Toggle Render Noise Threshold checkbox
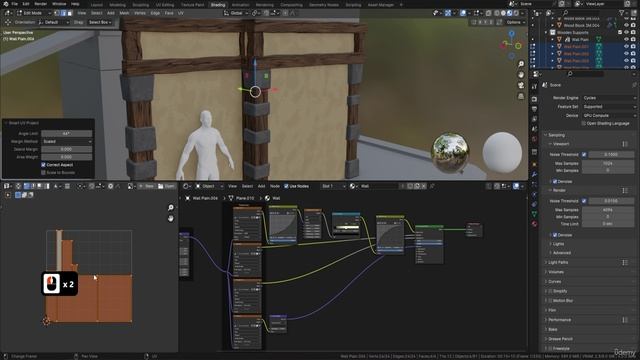This screenshot has width=640, height=360. tap(584, 201)
